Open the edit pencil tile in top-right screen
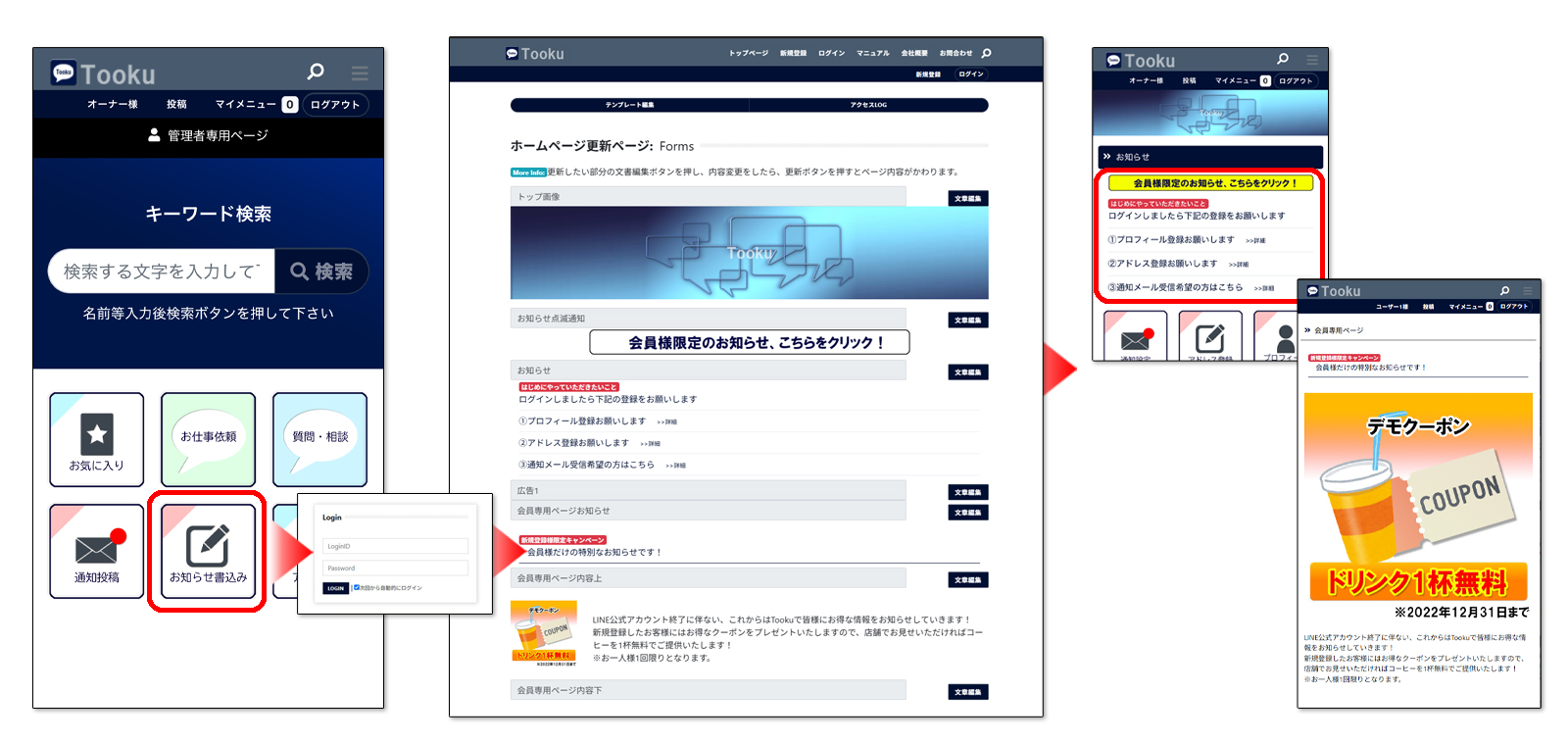Image resolution: width=1568 pixels, height=742 pixels. 1210,336
